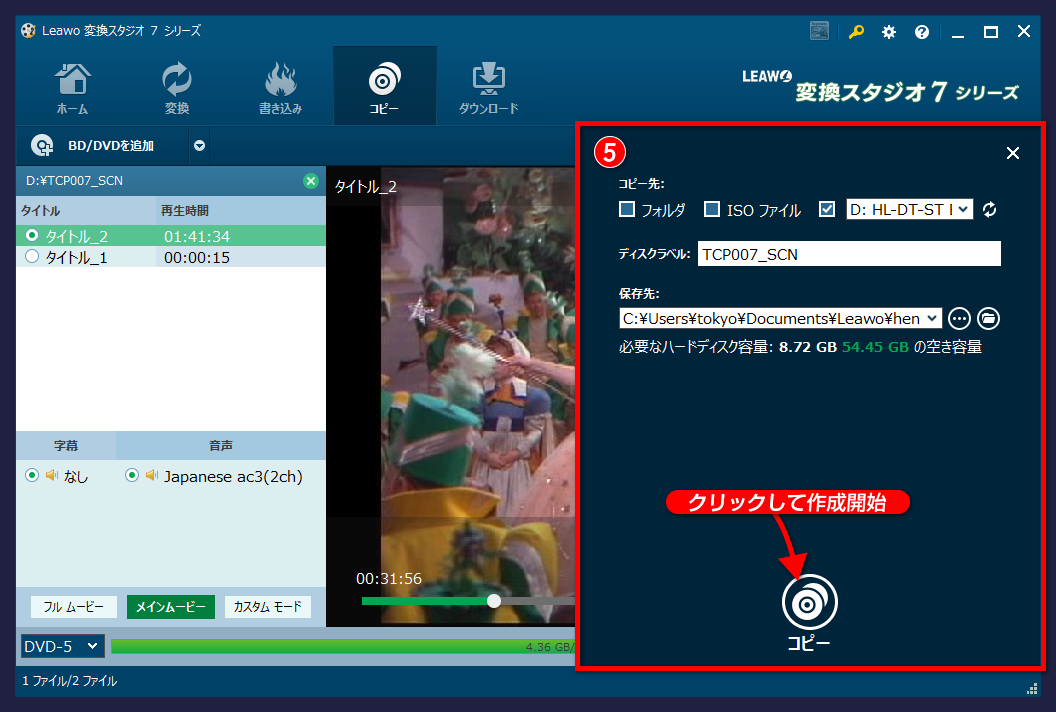Switch to the 変換 convert tab
Image resolution: width=1056 pixels, height=712 pixels.
[x=176, y=88]
